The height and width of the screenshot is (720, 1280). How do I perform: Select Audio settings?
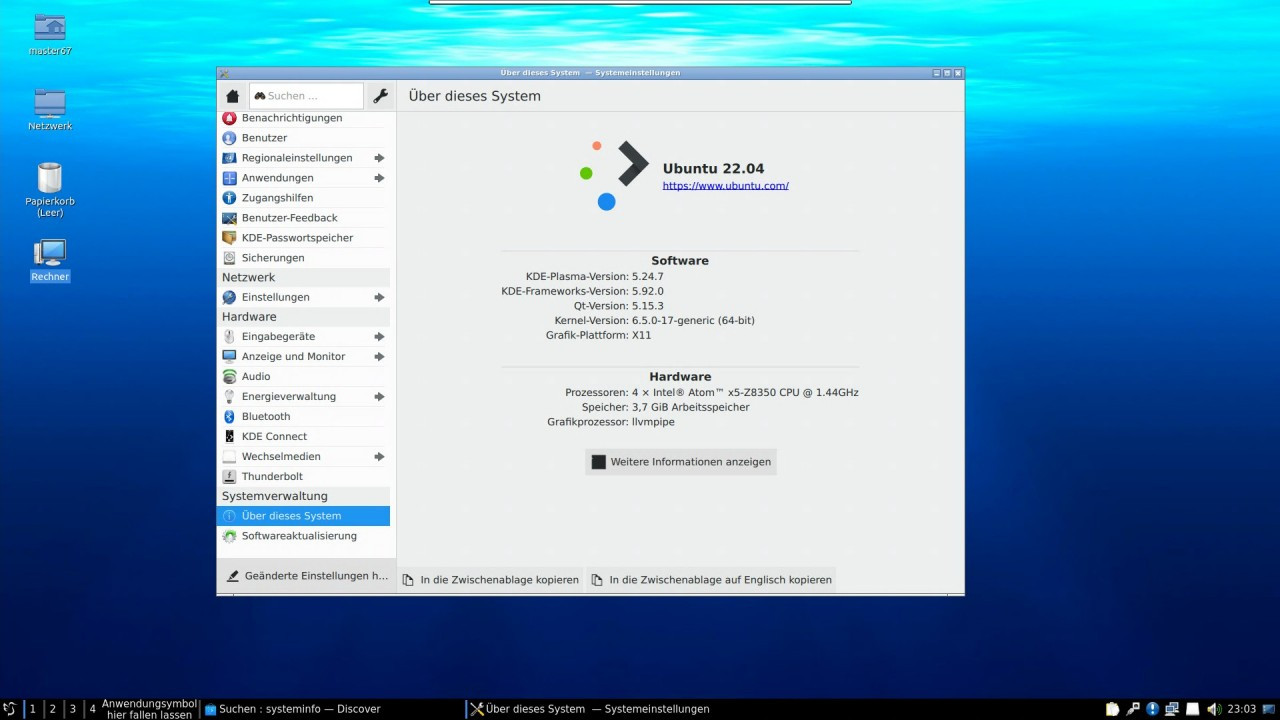[x=303, y=377]
